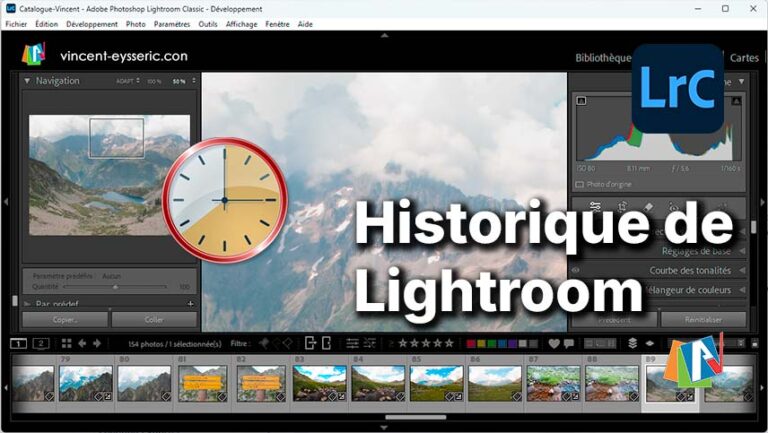
Task: Click the Navigation preview image
Action: (x=109, y=175)
